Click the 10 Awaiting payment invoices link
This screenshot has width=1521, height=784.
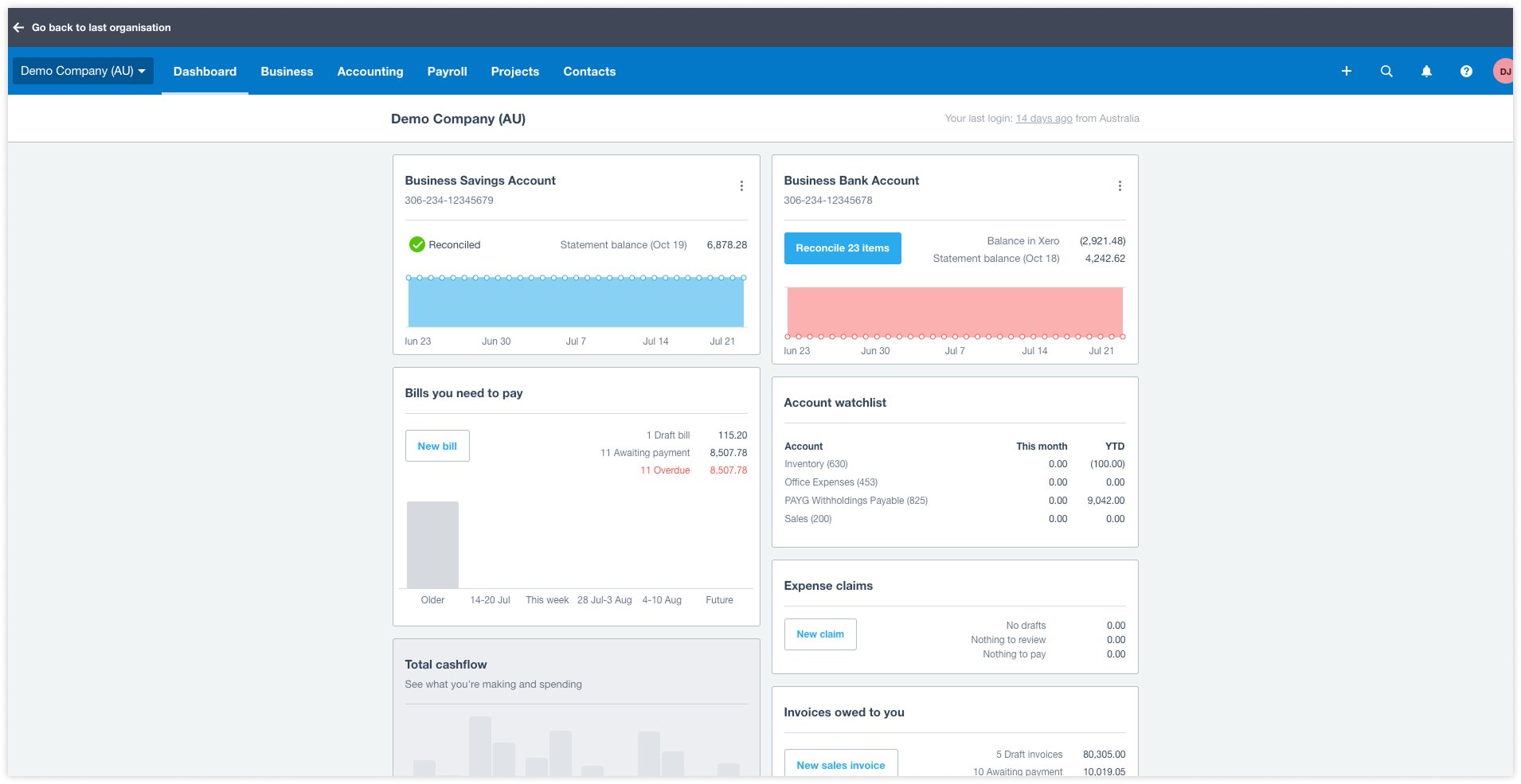point(1018,772)
